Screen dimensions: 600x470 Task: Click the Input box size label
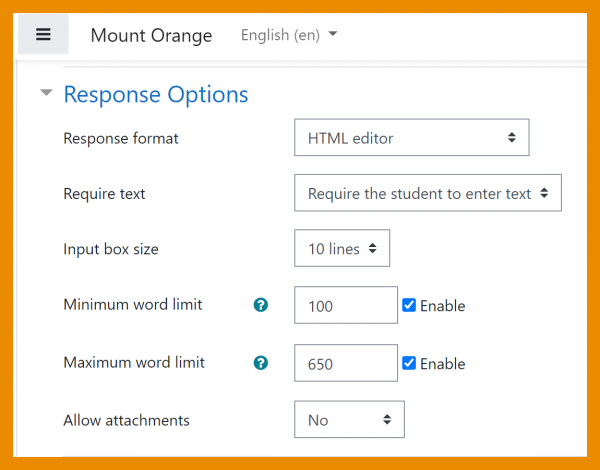(111, 249)
